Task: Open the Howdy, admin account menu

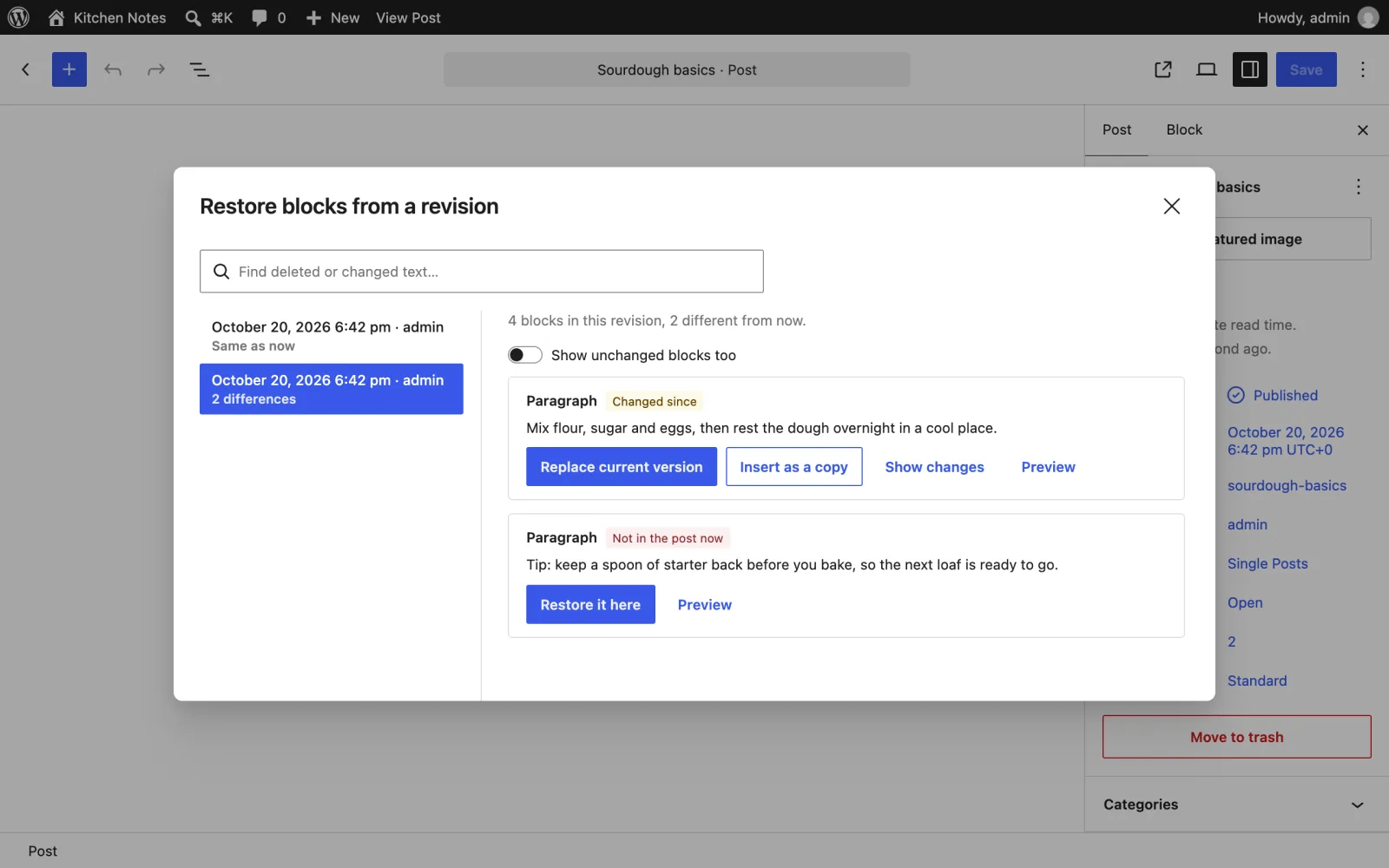Action: [1318, 17]
